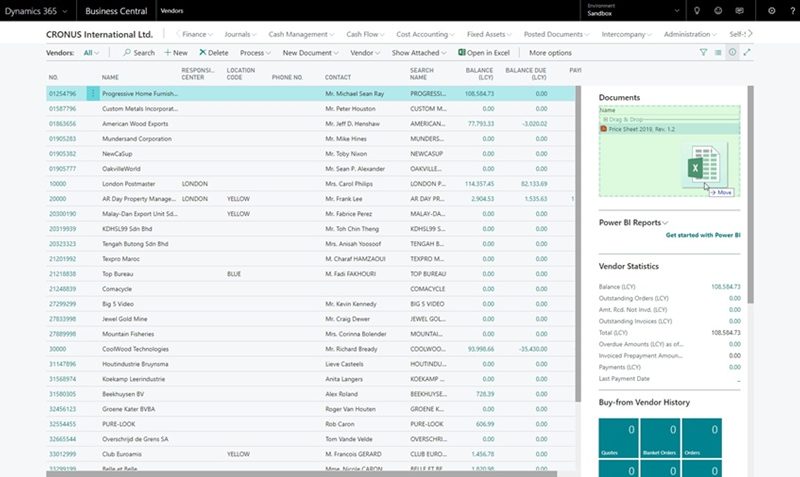Viewport: 800px width, 477px height.
Task: Click Business Central home title
Action: click(116, 11)
